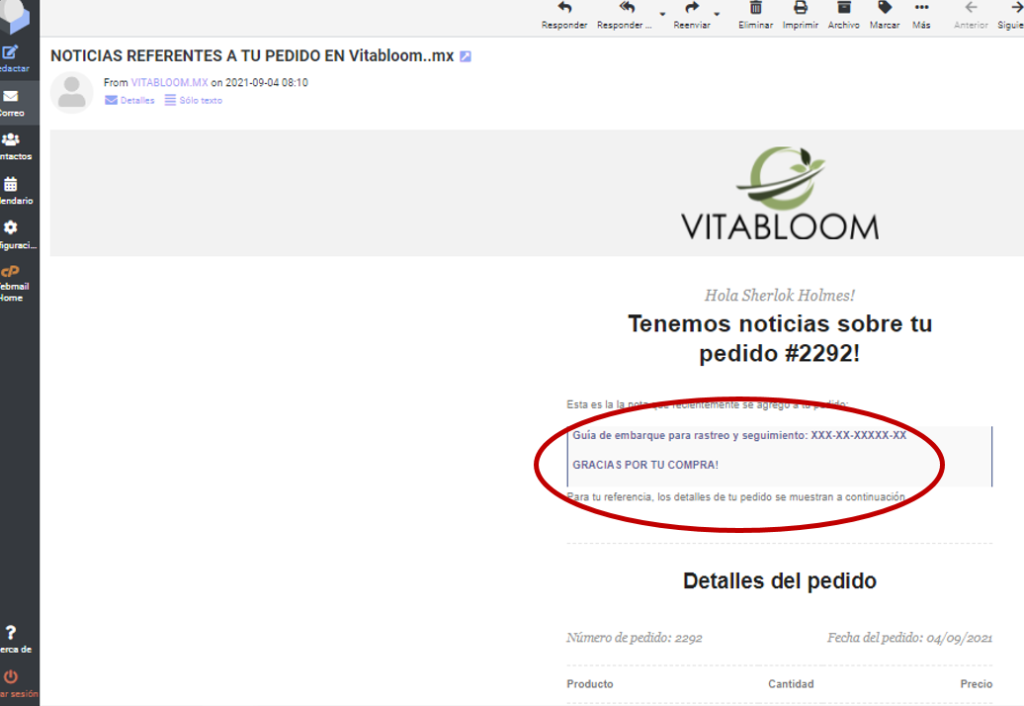Click the 'Detalles del pedido' heading
This screenshot has width=1024, height=706.
pos(780,581)
